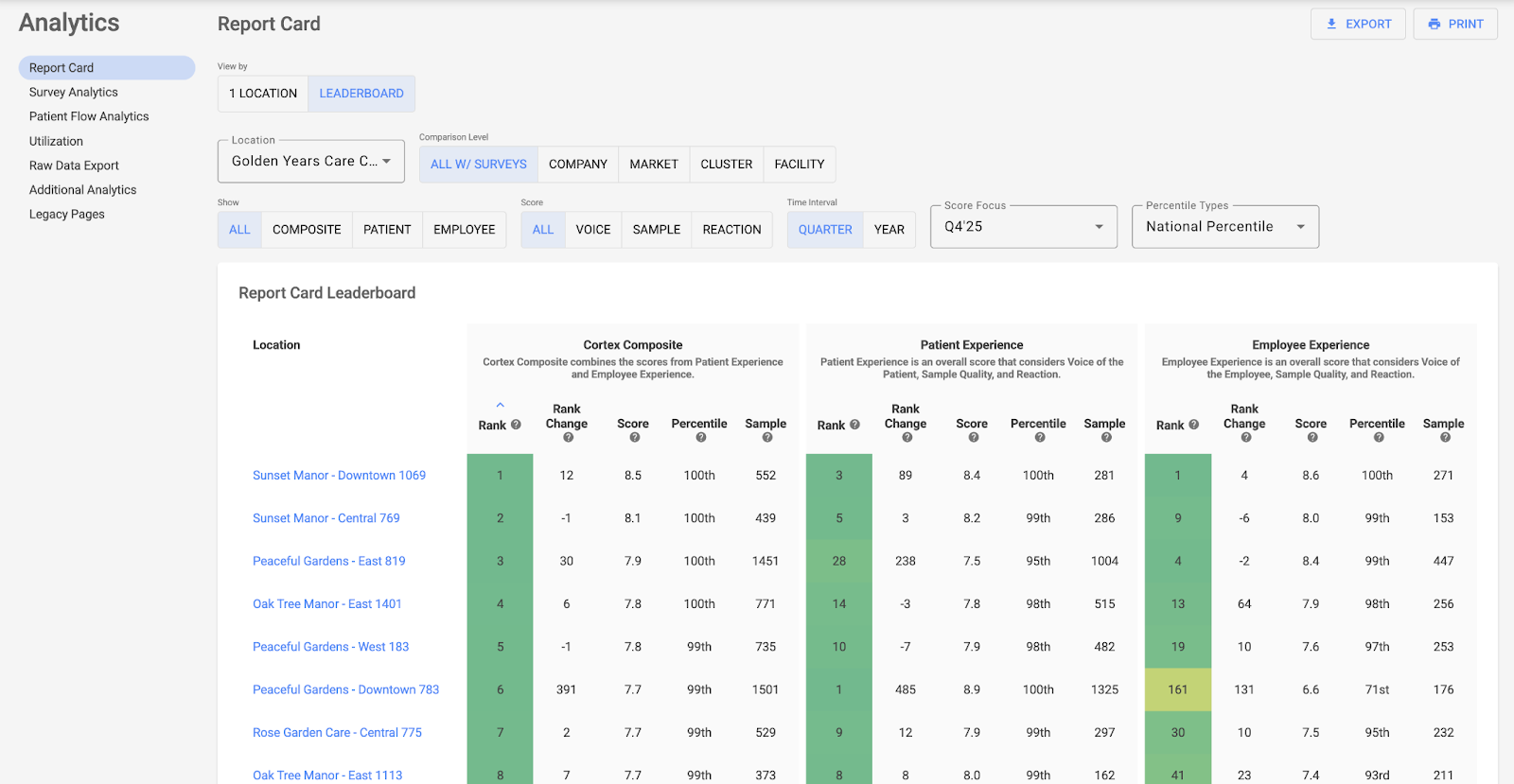Click help icon under Cortex Composite Score
Image resolution: width=1514 pixels, height=784 pixels.
[634, 438]
